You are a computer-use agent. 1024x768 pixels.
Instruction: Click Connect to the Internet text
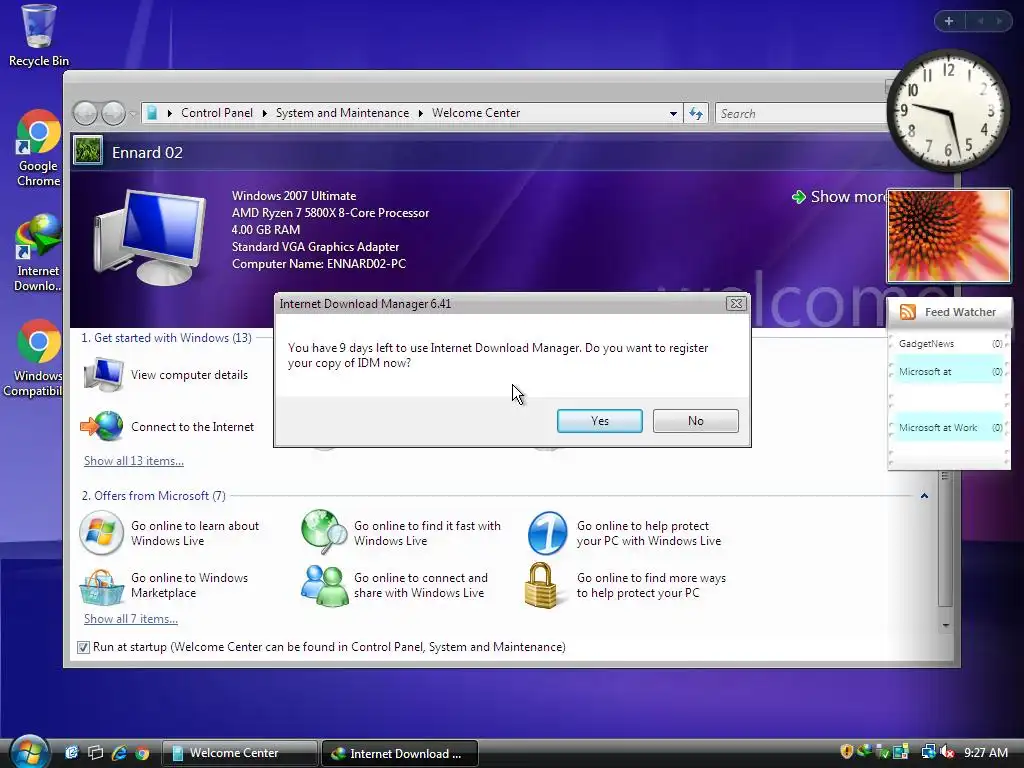click(193, 426)
